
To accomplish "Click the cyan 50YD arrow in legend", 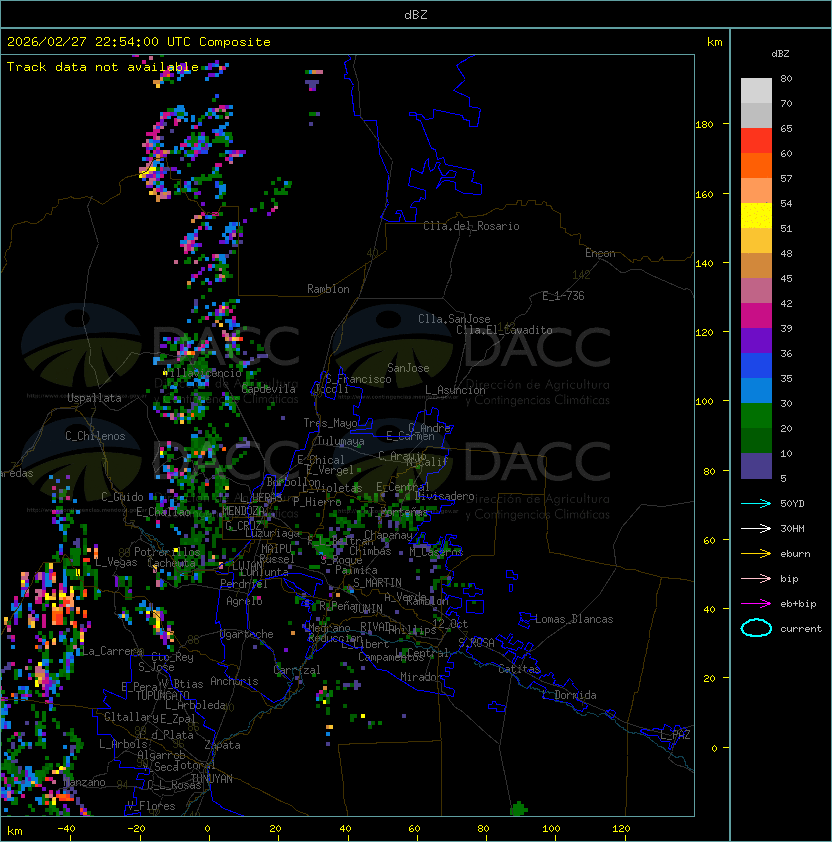I will (x=756, y=503).
